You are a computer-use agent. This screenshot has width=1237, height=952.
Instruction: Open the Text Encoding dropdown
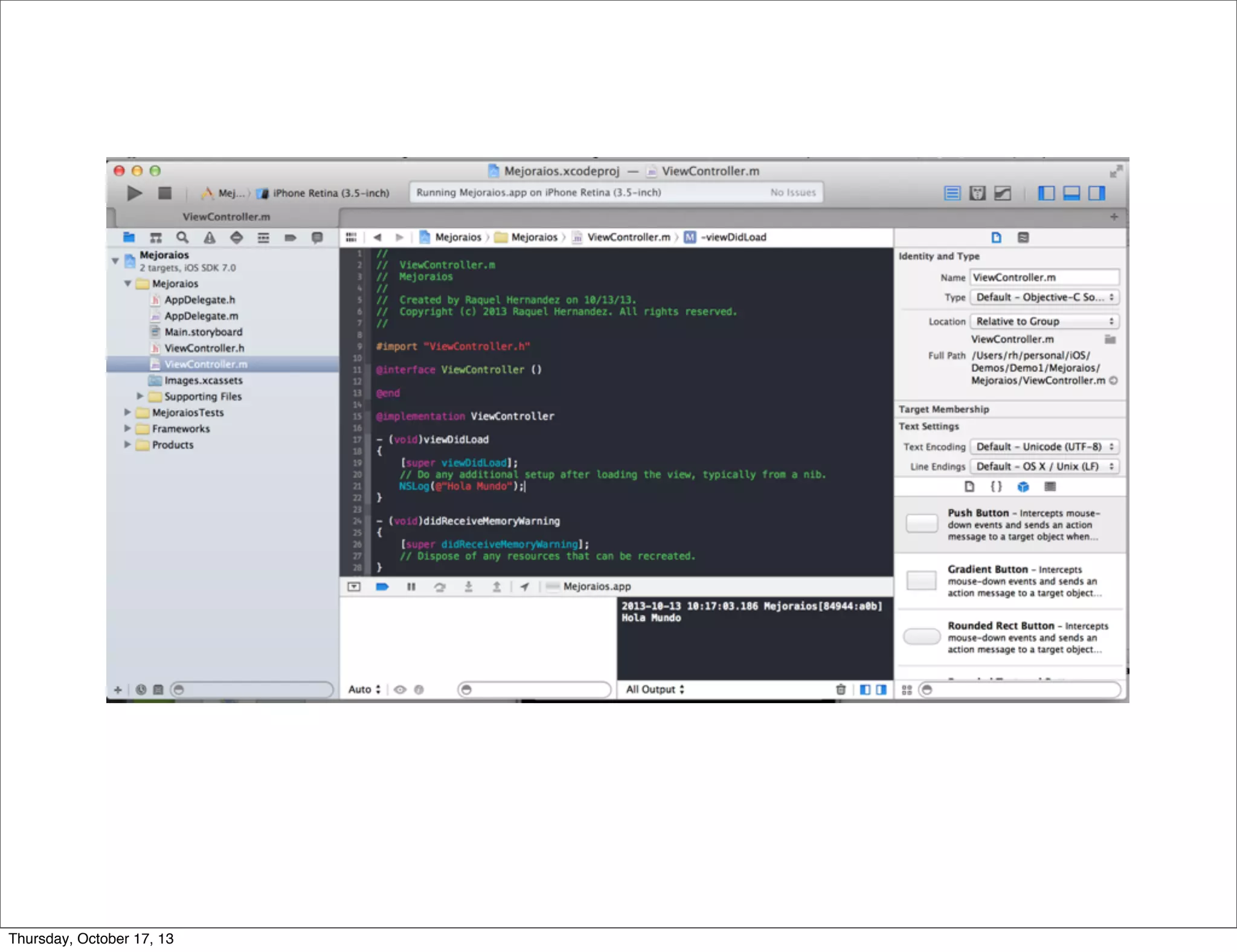(x=1044, y=446)
